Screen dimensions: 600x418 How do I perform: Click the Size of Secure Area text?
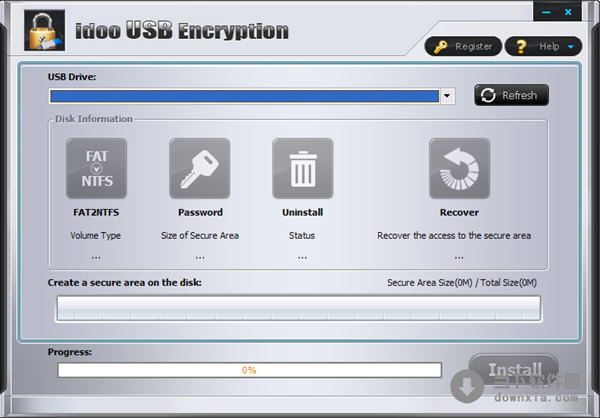pos(200,235)
